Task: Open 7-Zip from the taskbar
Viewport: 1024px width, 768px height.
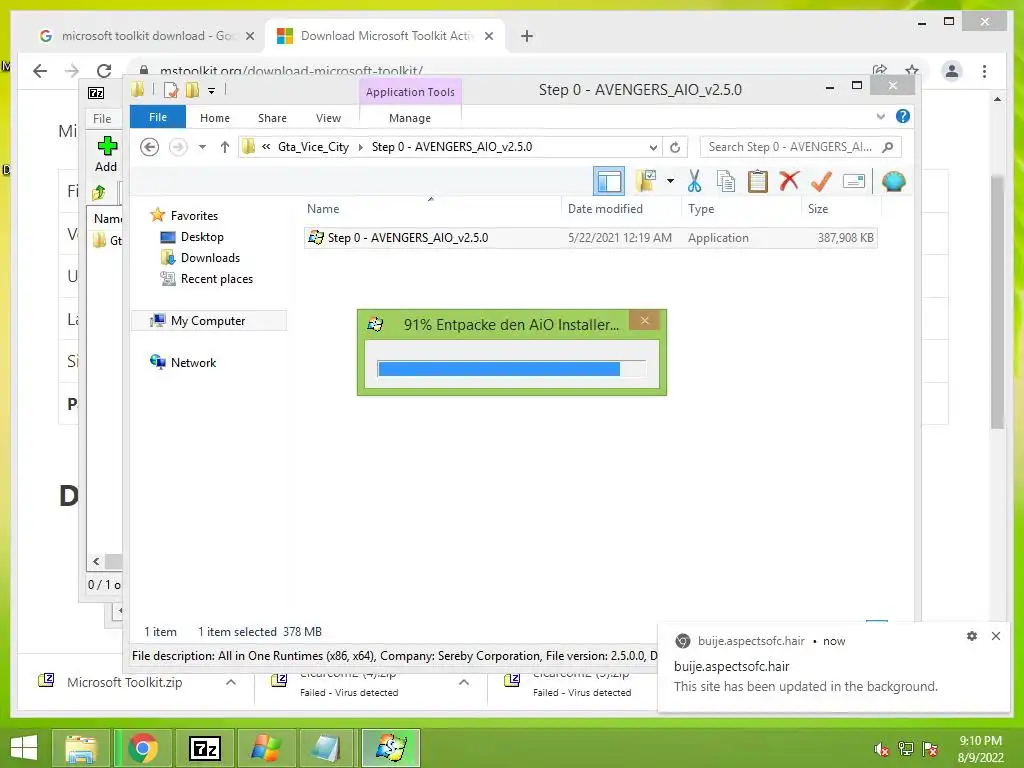Action: click(204, 748)
